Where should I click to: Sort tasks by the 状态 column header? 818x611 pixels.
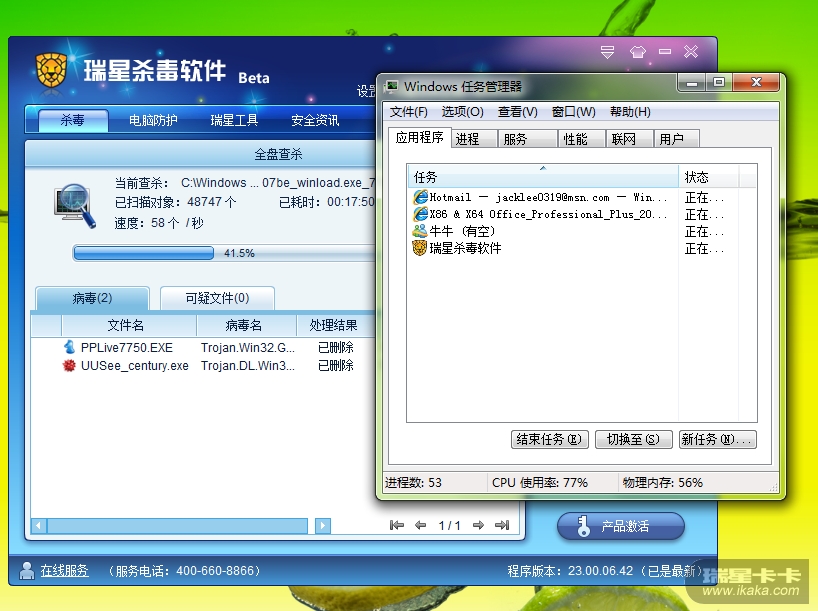pyautogui.click(x=708, y=177)
